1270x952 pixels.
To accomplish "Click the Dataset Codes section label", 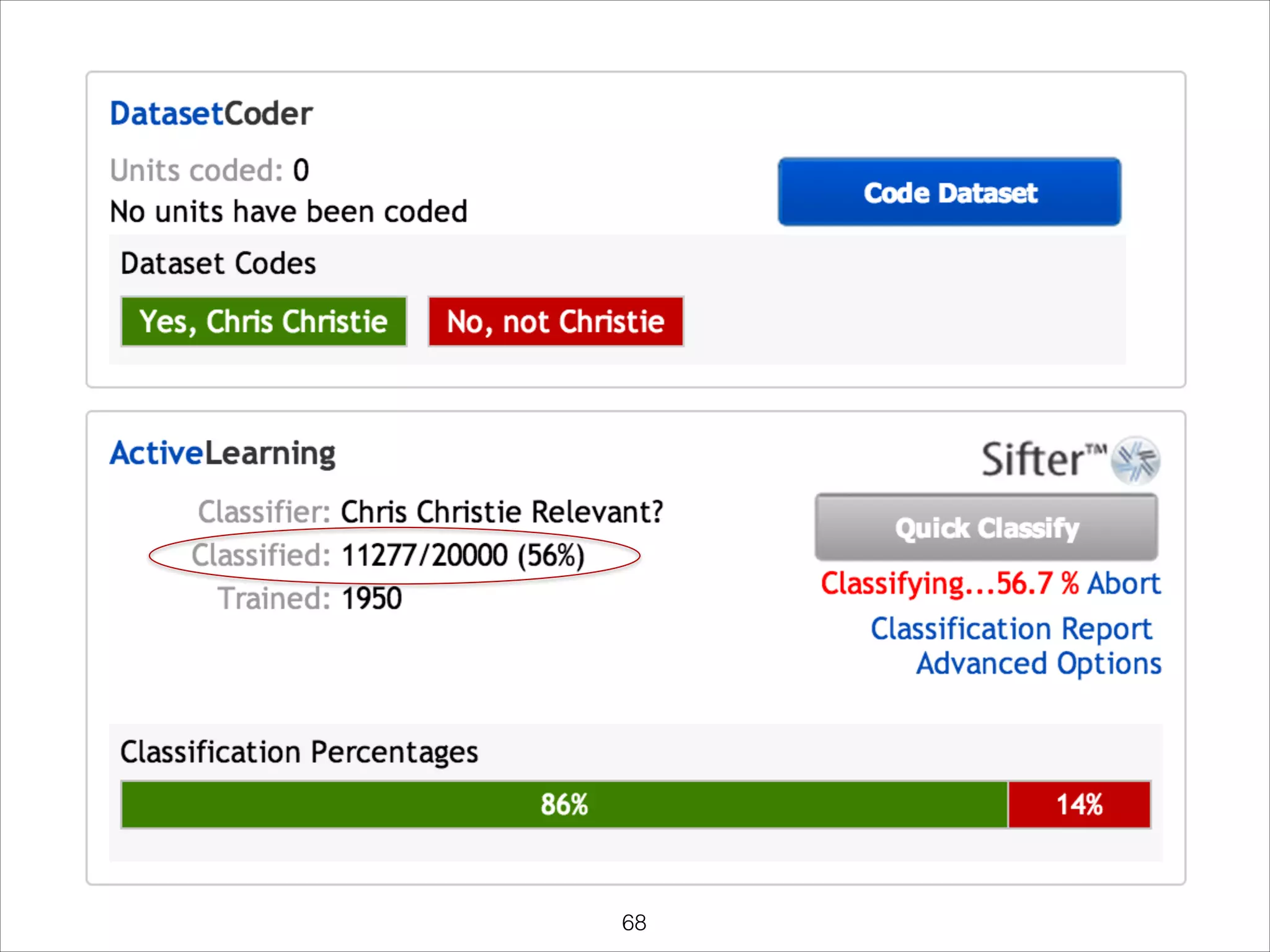I will [218, 264].
